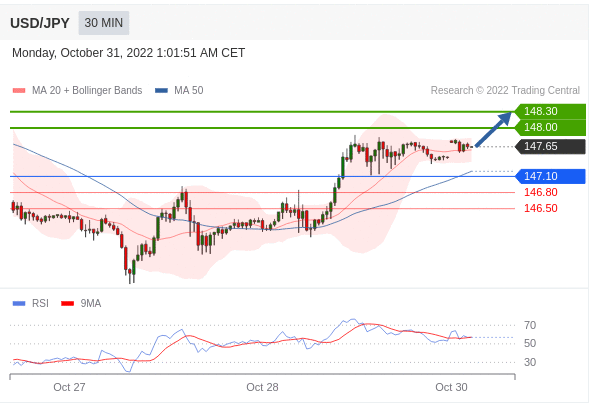Image resolution: width=593 pixels, height=408 pixels.
Task: Click the USD/JPY pair title
Action: coord(40,23)
